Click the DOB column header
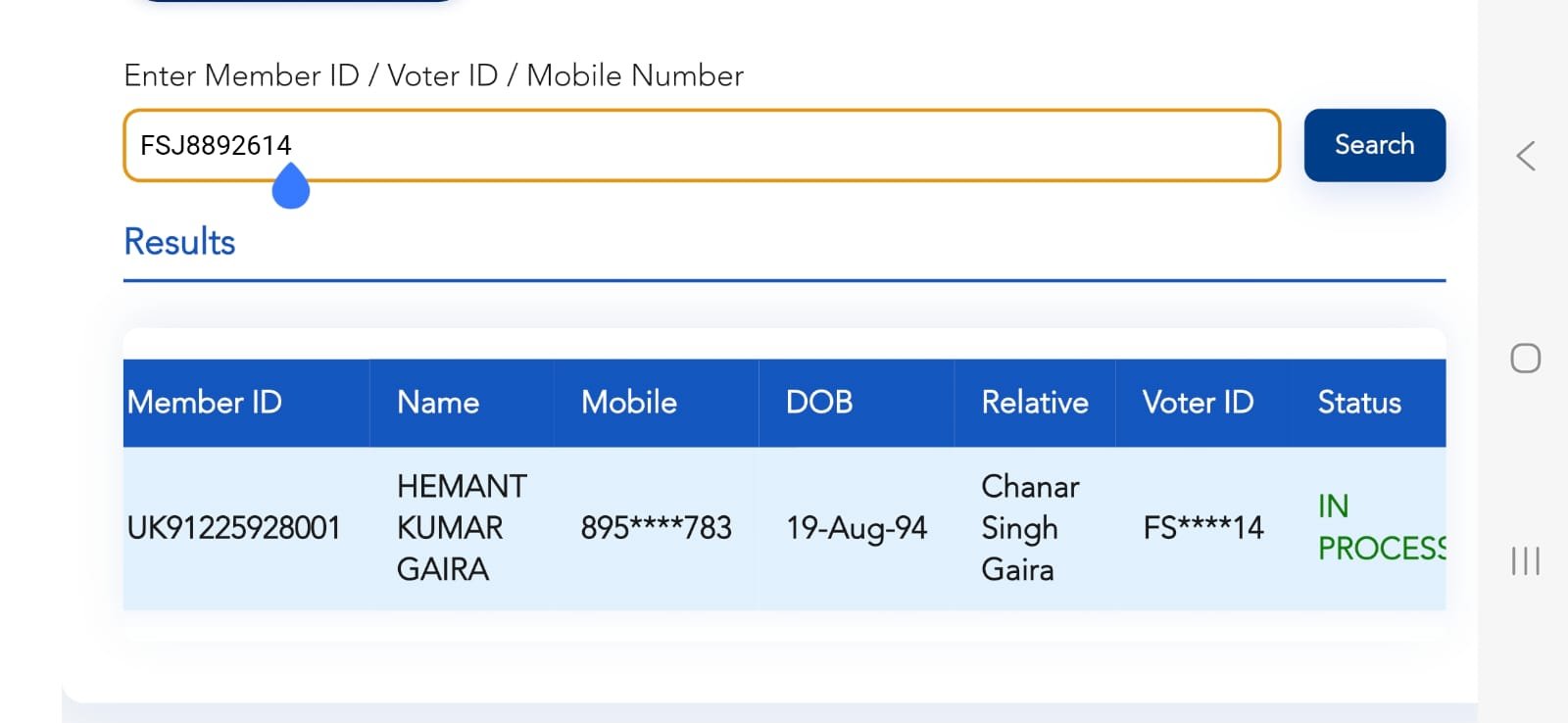Viewport: 1568px width, 723px height. (x=819, y=403)
